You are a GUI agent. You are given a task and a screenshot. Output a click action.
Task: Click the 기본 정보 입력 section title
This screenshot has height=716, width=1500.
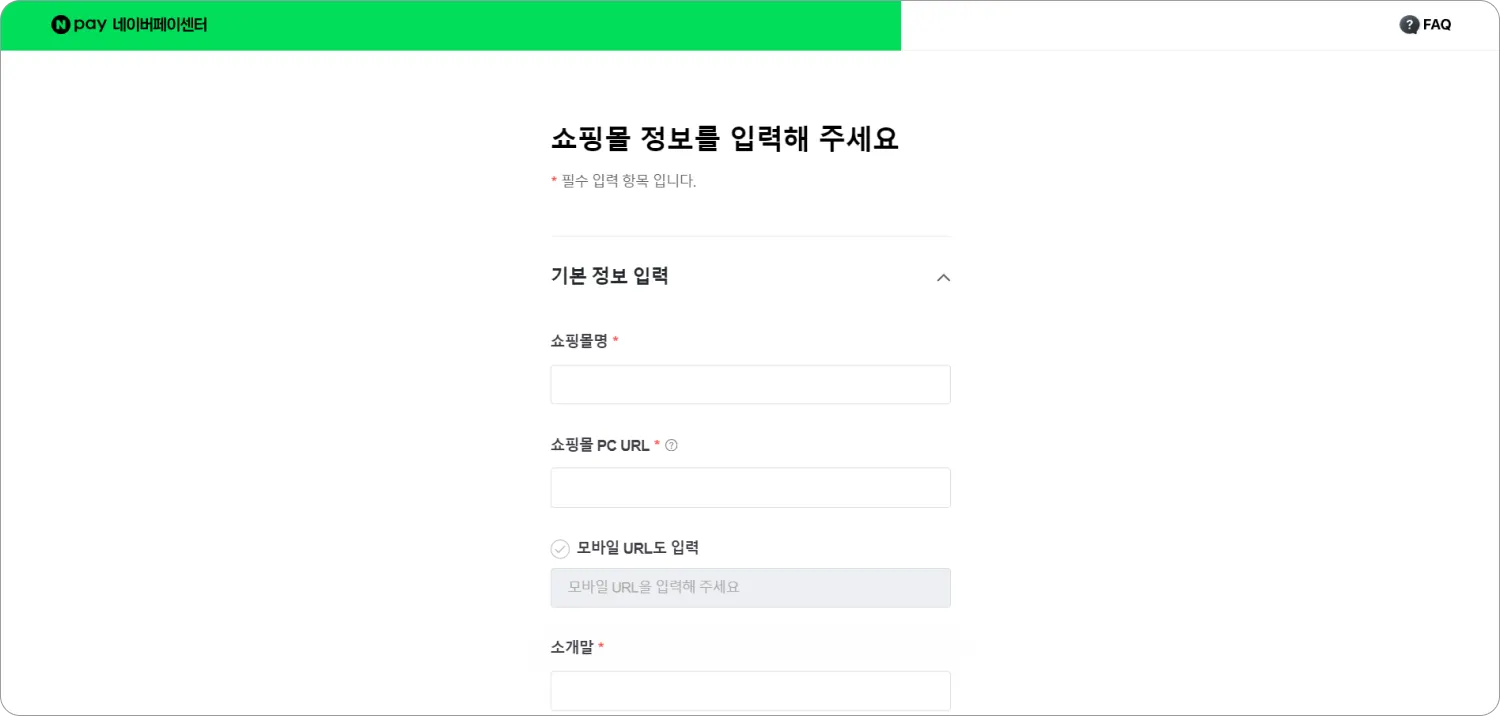(x=609, y=276)
